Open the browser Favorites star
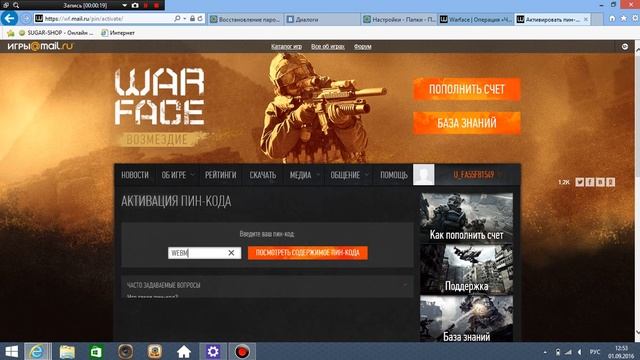Screen dimensions: 640x360 point(624,18)
